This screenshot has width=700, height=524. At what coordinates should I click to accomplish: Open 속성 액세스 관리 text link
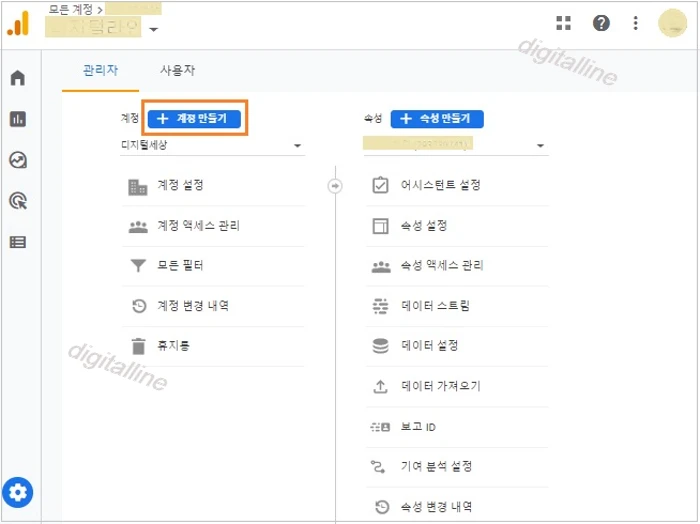tap(442, 266)
